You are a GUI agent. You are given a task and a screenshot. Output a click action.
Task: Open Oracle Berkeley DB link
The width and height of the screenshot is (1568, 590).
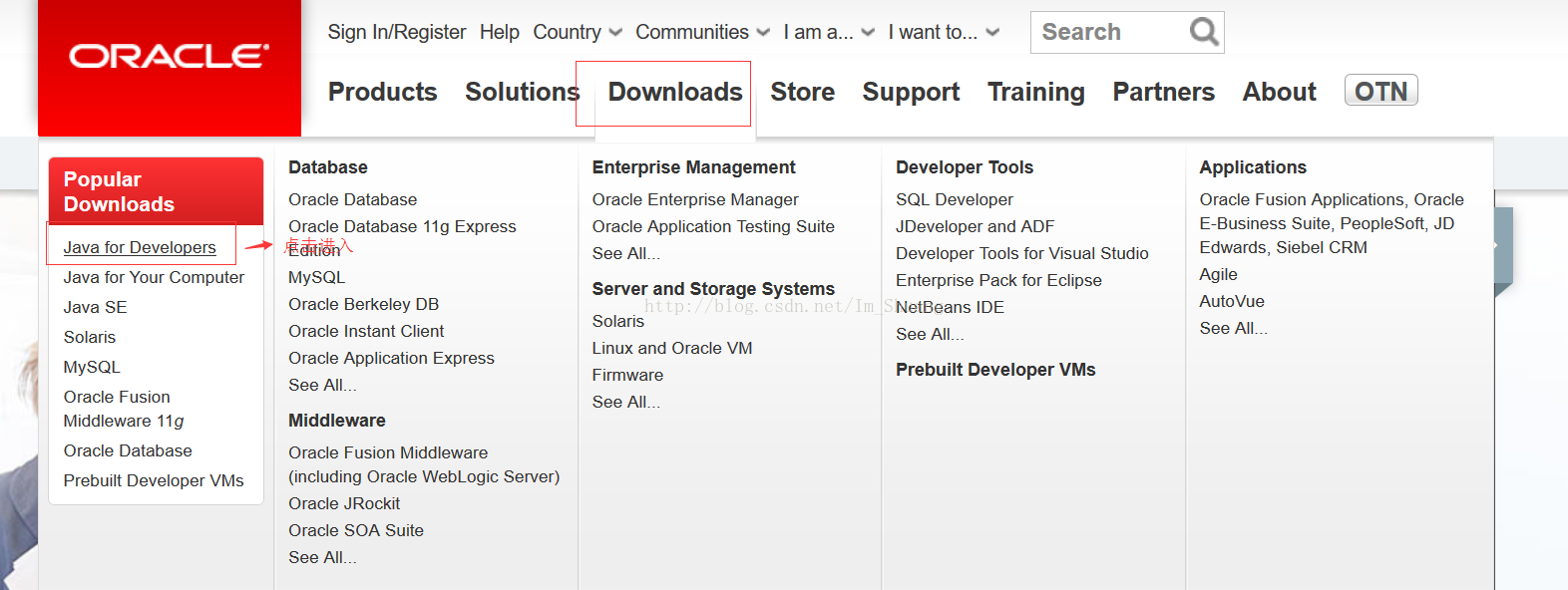click(x=364, y=304)
